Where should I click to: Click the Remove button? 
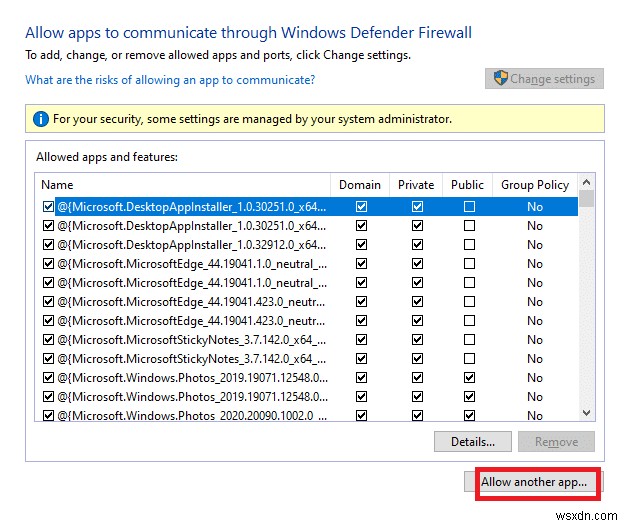click(556, 442)
